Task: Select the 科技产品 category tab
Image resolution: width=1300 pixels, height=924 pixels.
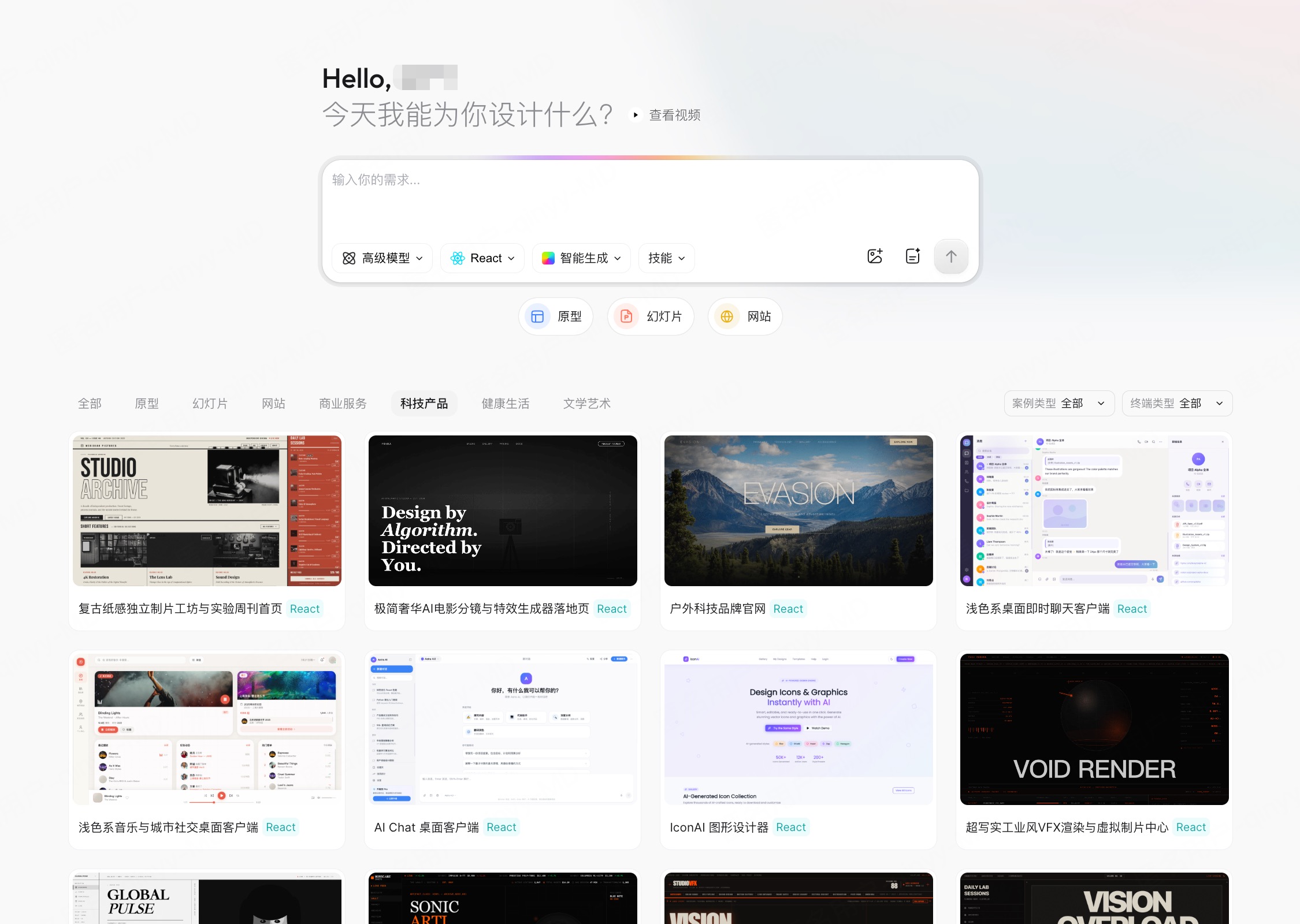Action: pos(424,404)
